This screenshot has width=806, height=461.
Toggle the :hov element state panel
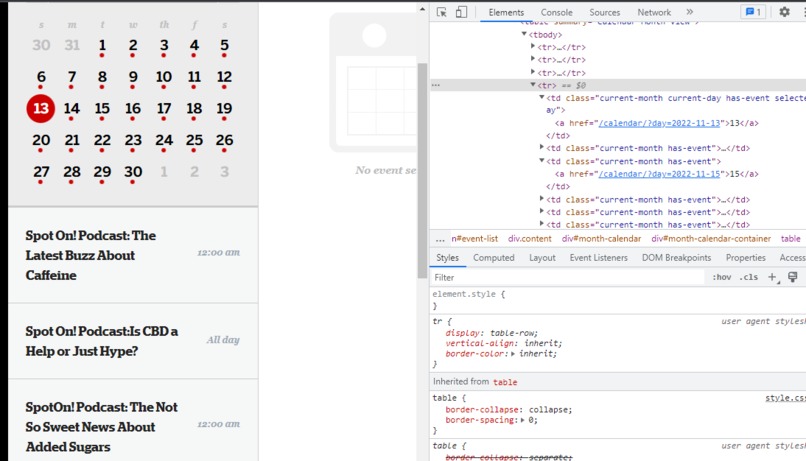pos(722,277)
